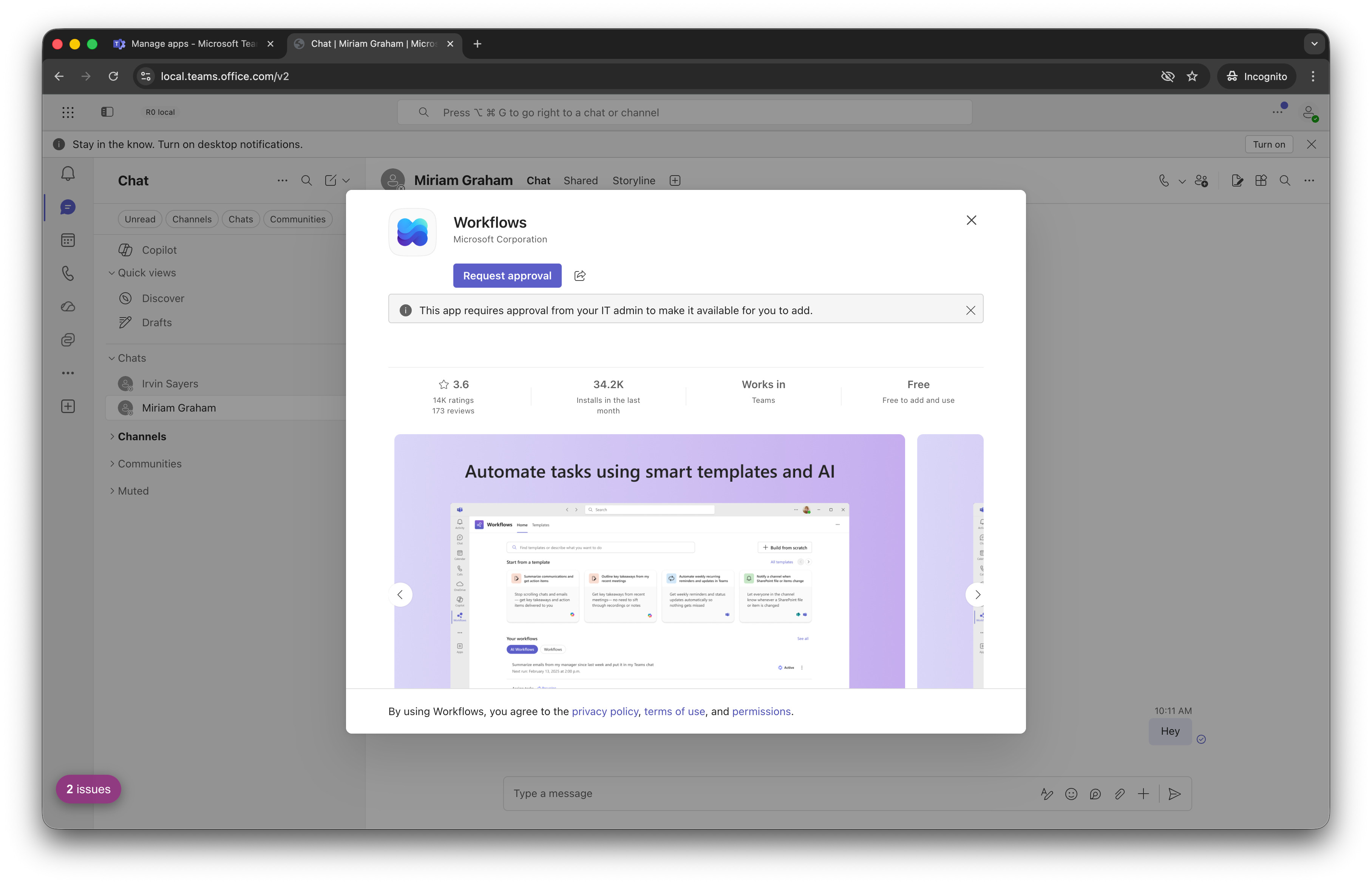Start a new chat with compose icon

[x=331, y=180]
